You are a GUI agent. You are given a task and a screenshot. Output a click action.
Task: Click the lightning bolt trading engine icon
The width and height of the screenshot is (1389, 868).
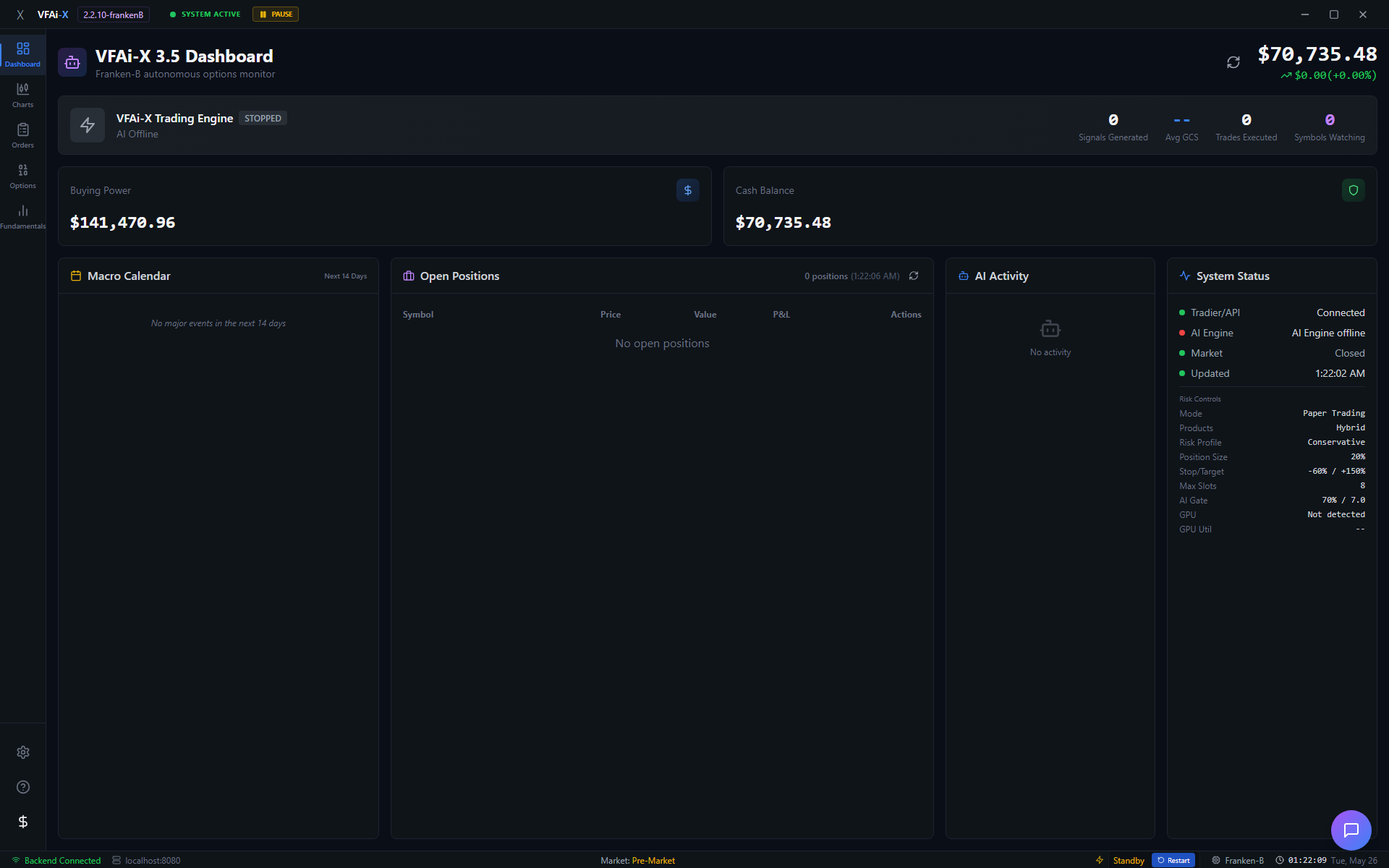[88, 125]
